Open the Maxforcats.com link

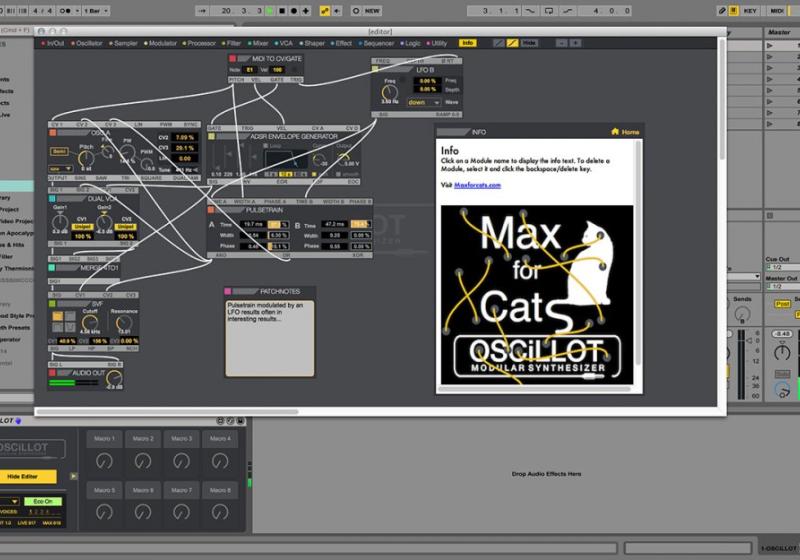[x=477, y=185]
